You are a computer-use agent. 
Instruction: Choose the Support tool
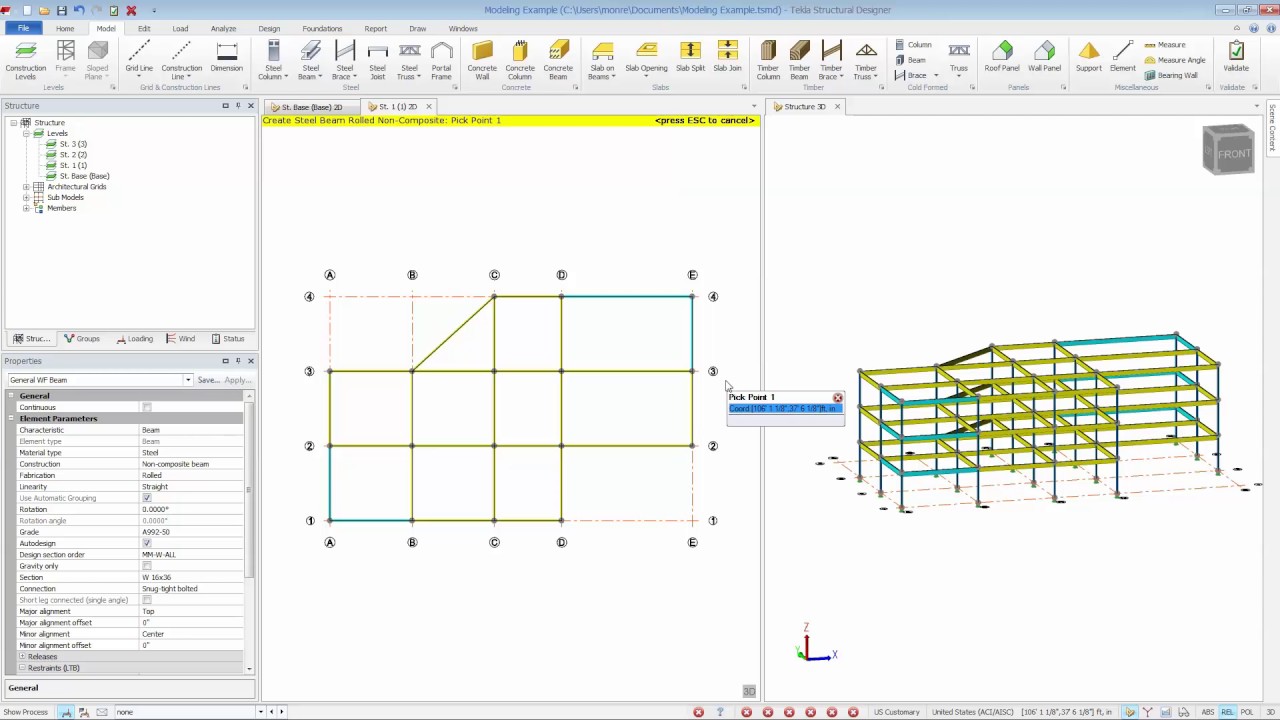point(1089,58)
